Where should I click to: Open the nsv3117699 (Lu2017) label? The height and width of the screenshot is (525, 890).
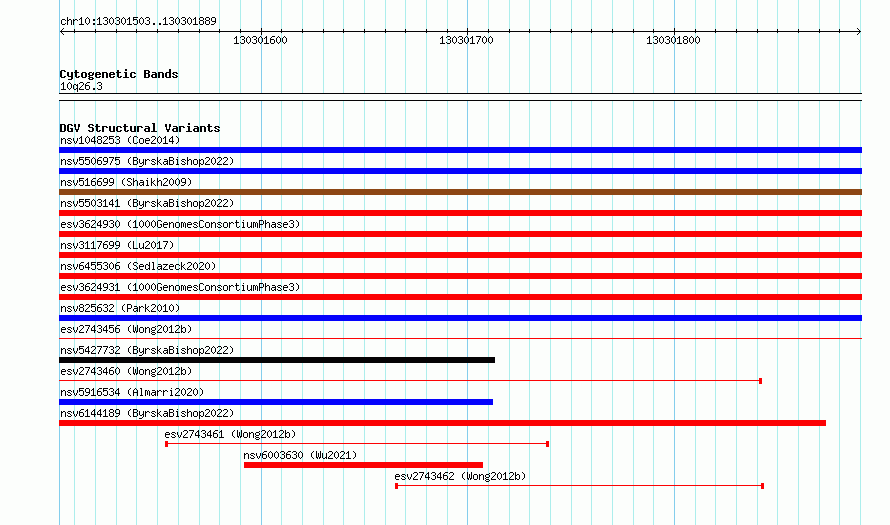[117, 245]
